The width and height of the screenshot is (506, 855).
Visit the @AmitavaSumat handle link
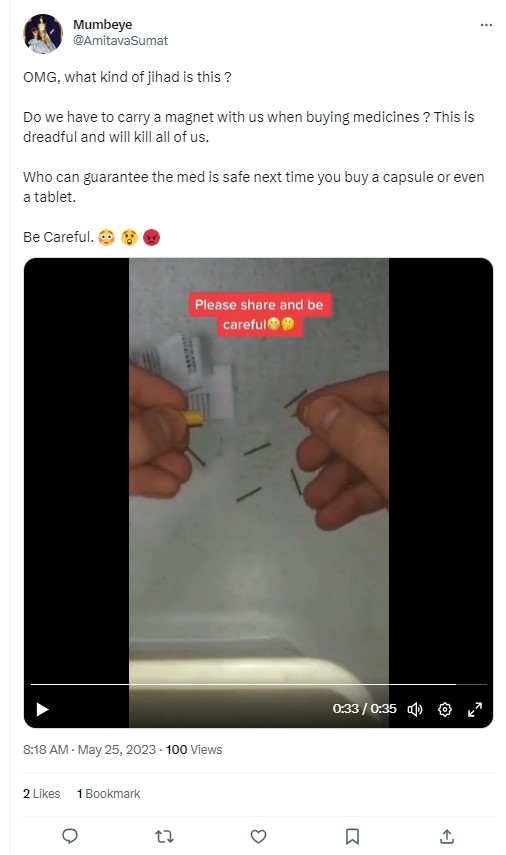(x=121, y=41)
